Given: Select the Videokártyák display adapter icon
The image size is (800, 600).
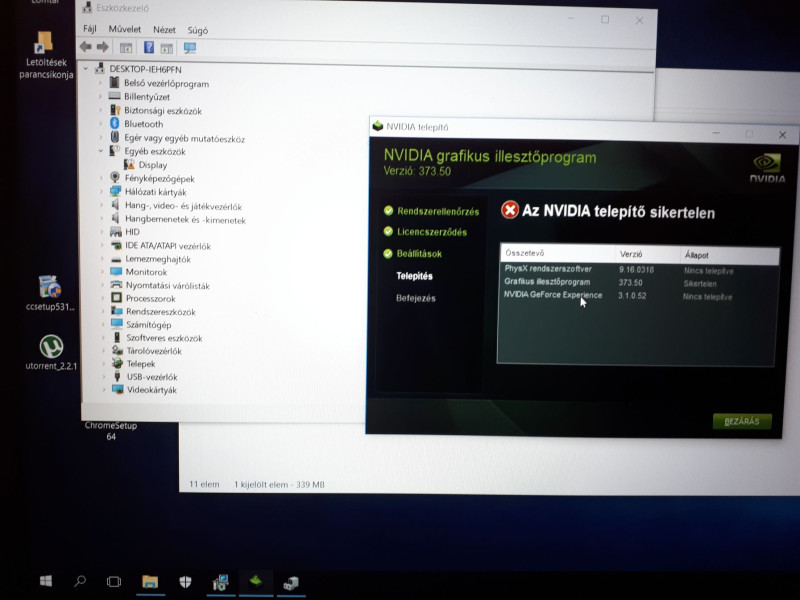Looking at the screenshot, I should click(x=118, y=389).
